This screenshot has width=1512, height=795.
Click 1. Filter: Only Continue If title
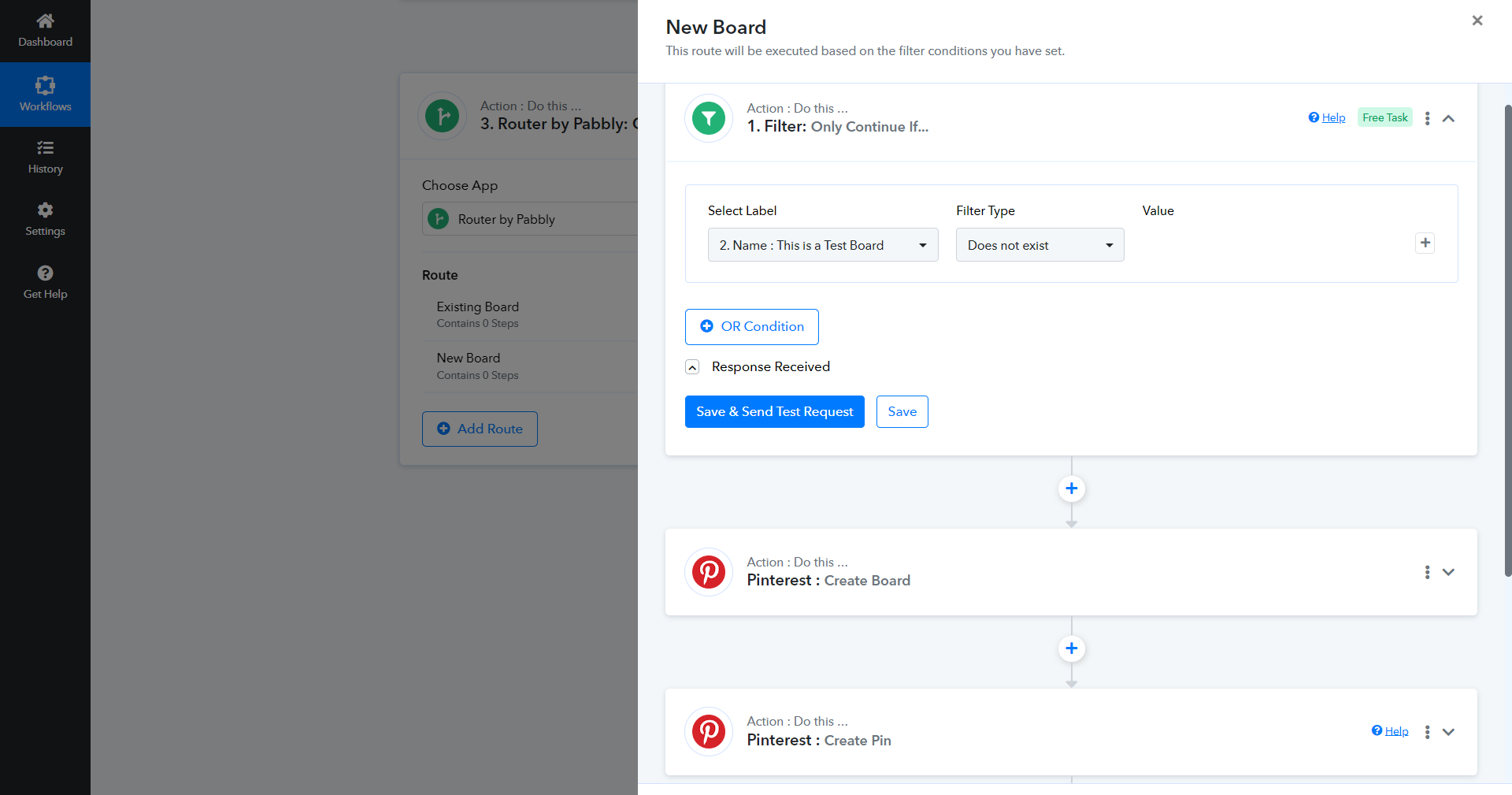click(838, 126)
